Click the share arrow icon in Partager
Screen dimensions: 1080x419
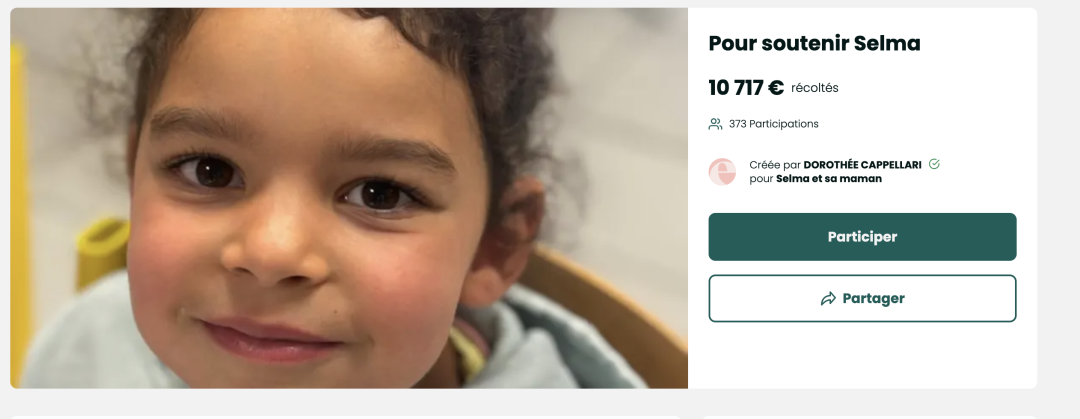click(x=828, y=298)
